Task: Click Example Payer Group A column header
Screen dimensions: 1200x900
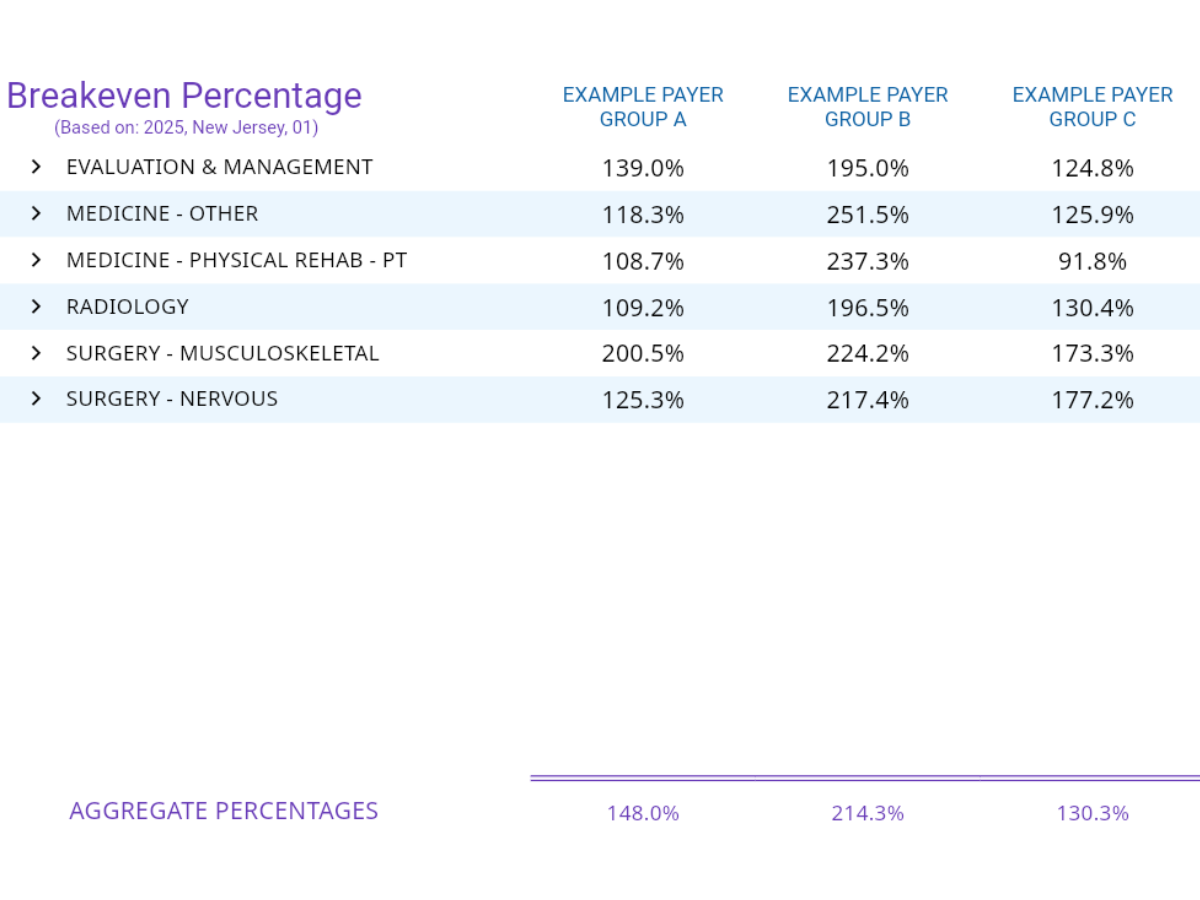Action: [643, 107]
